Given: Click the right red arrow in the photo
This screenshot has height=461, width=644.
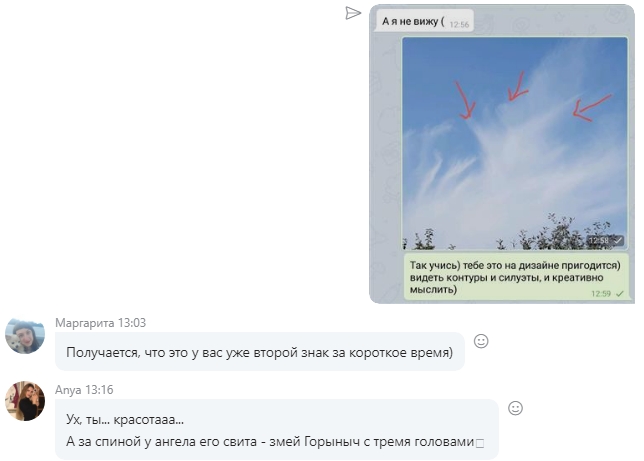Looking at the screenshot, I should pos(592,108).
